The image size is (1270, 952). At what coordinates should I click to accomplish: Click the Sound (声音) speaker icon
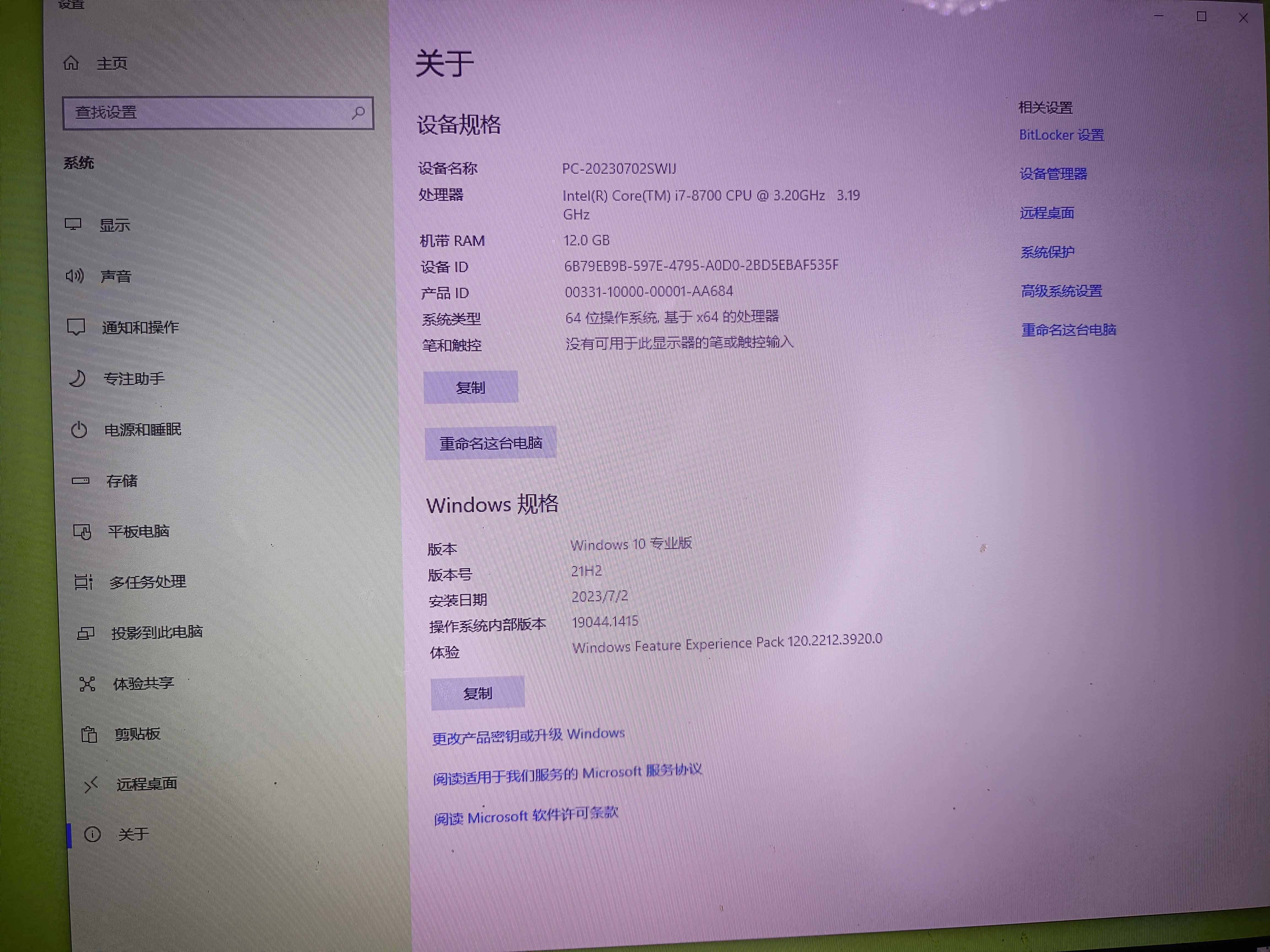click(x=75, y=276)
